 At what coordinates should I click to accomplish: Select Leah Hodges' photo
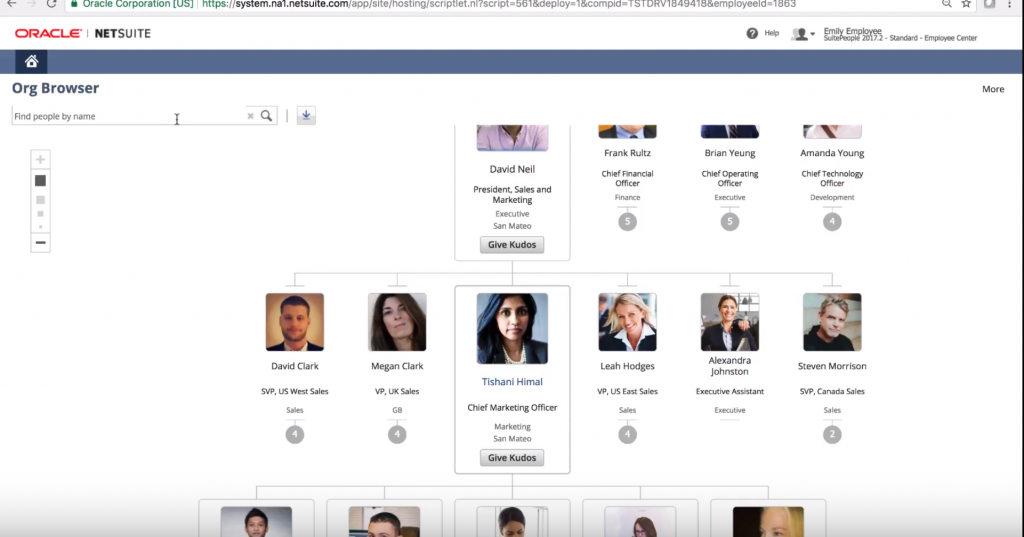[628, 322]
